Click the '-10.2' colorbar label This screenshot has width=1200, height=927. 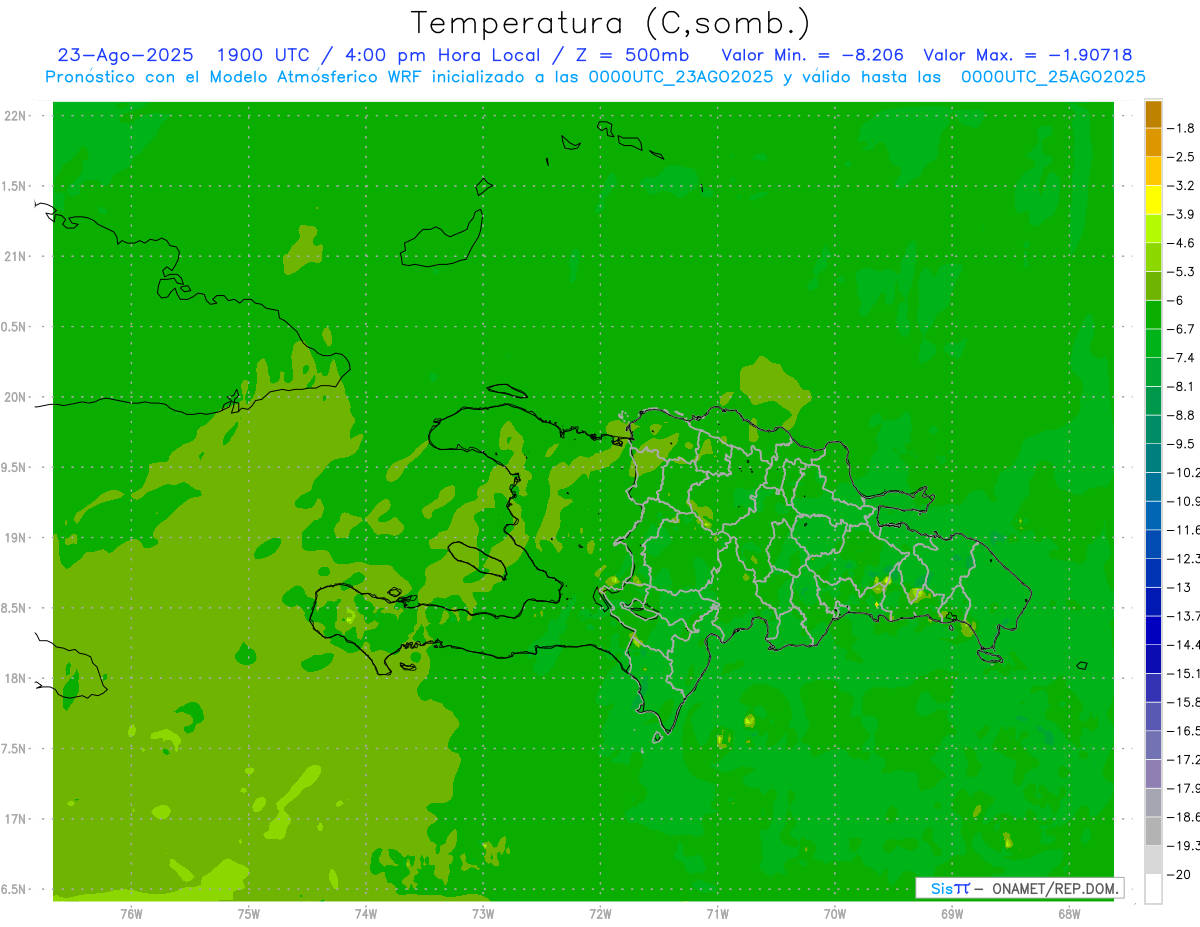click(x=1185, y=473)
